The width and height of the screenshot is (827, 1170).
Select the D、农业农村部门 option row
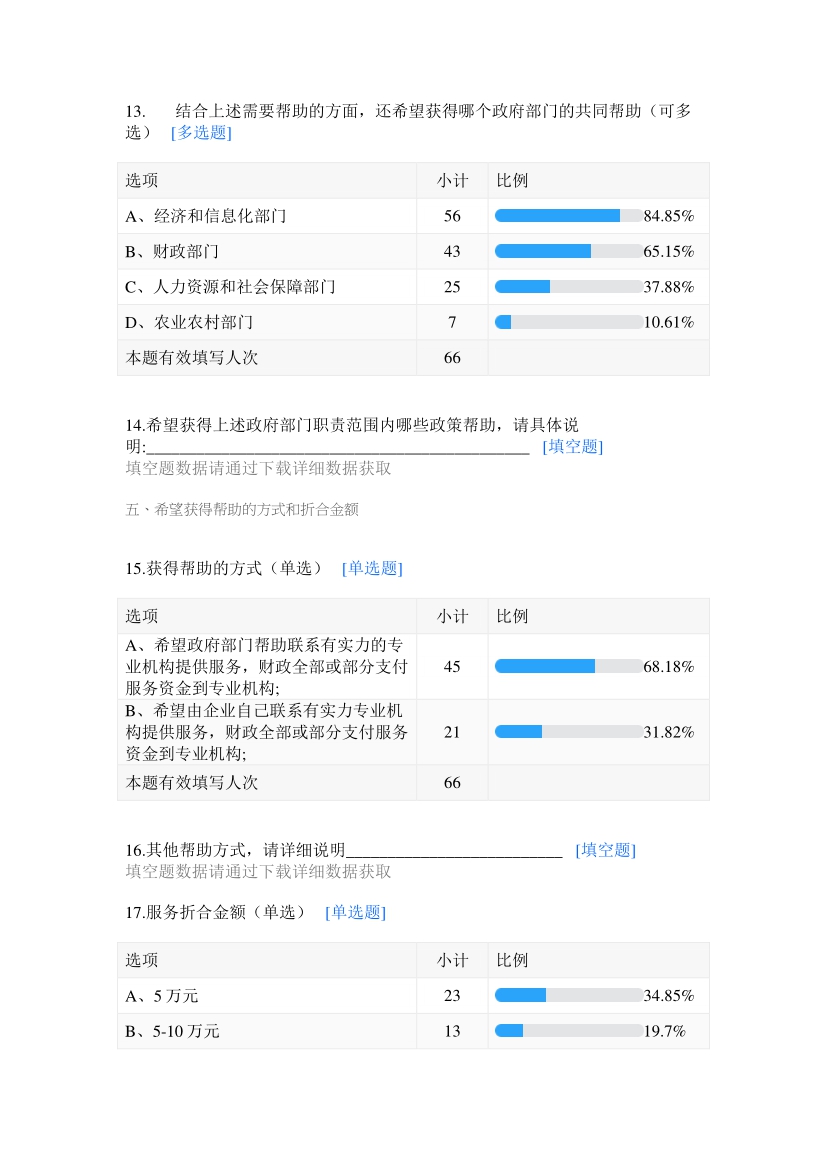click(189, 323)
